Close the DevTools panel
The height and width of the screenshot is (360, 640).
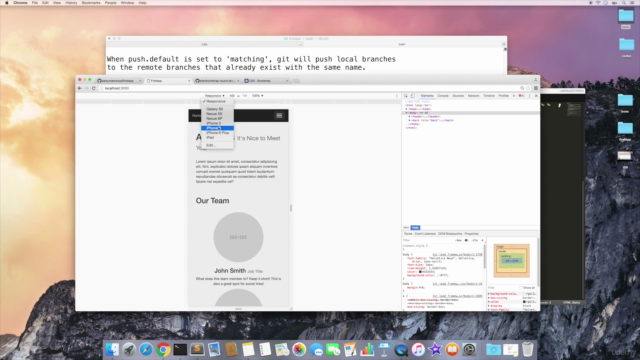click(x=536, y=96)
